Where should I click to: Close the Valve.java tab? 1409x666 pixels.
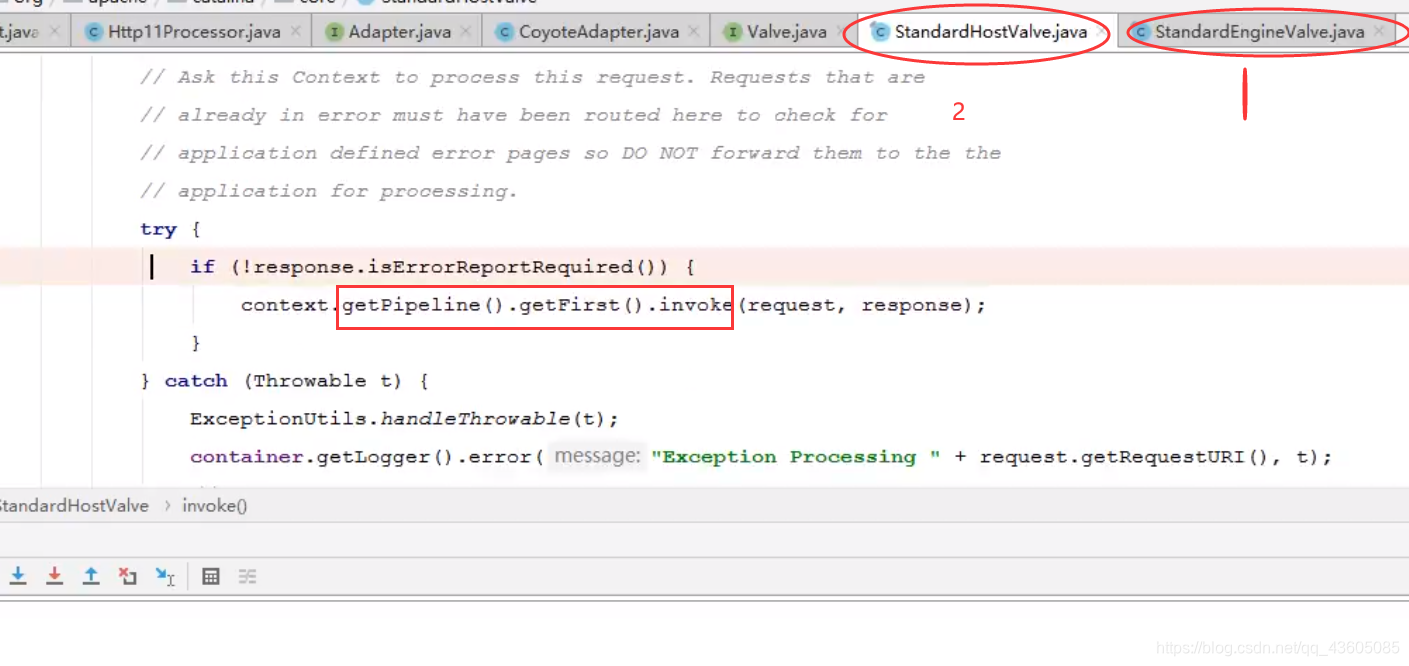click(843, 32)
